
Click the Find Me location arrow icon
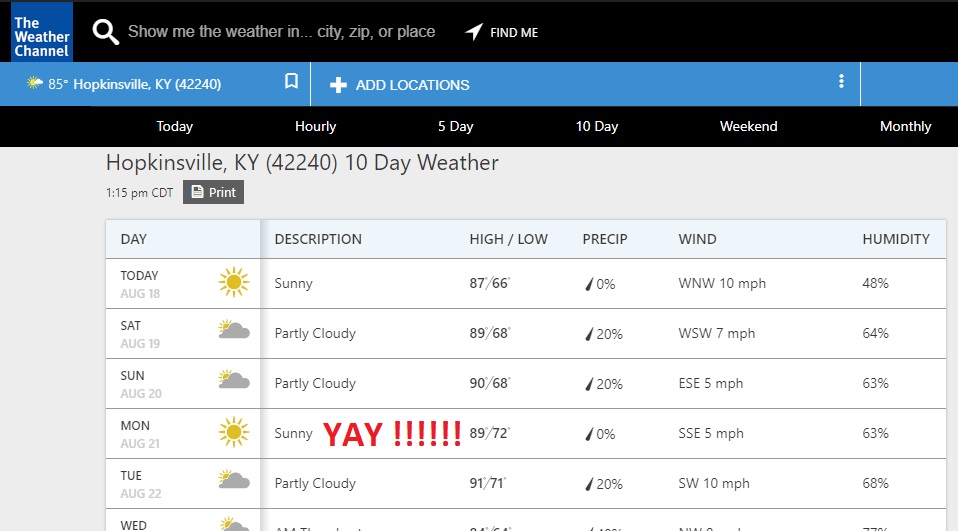(x=474, y=32)
